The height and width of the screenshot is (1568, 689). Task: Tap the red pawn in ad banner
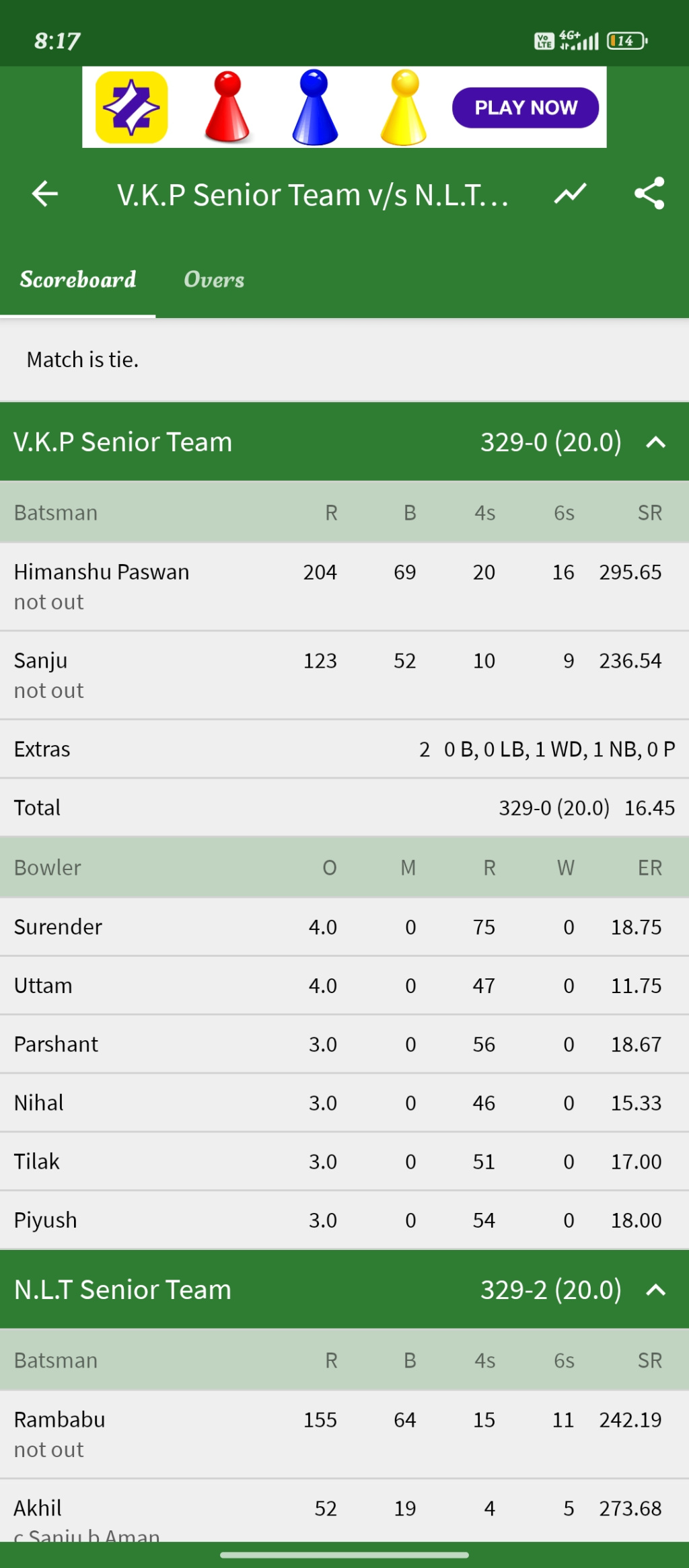[227, 108]
